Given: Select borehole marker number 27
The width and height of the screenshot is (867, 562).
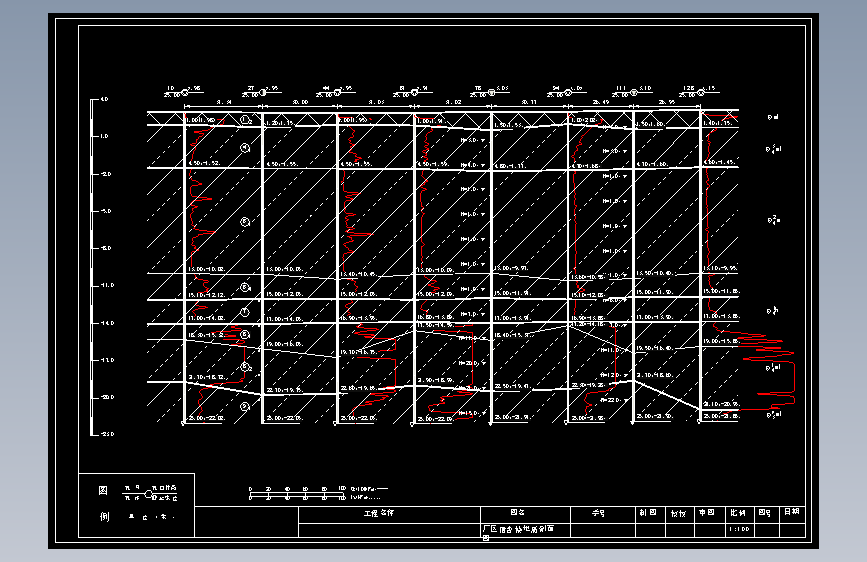Looking at the screenshot, I should (263, 92).
